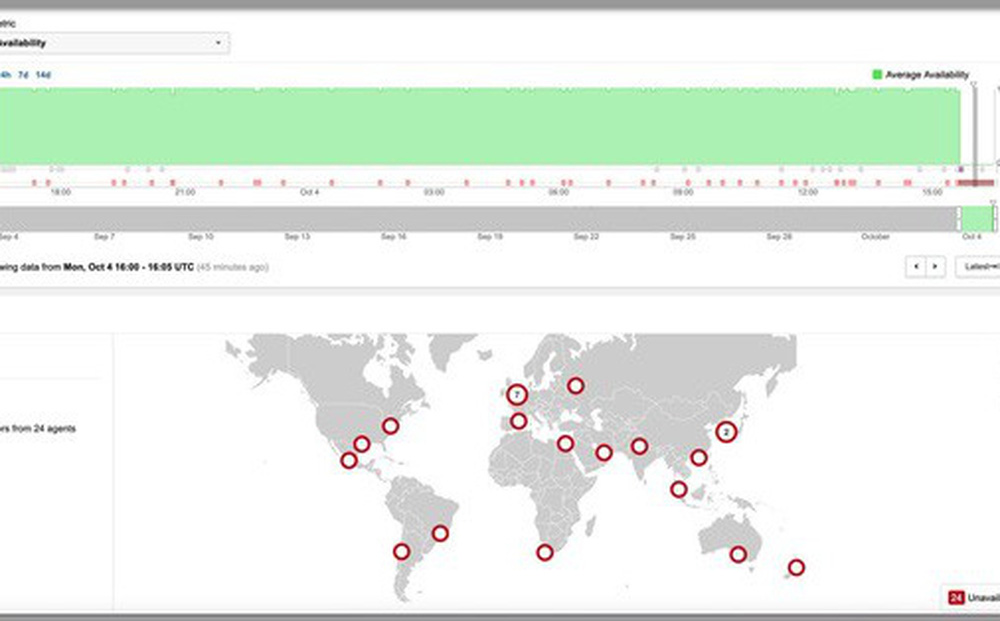Click the Sep 16 point on overview timeline
The image size is (1000, 621).
point(393,237)
